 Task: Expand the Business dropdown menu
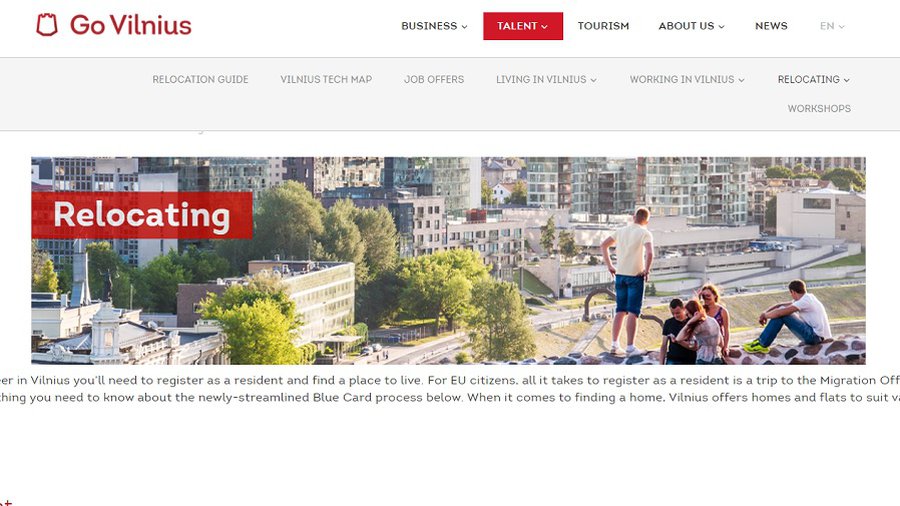point(434,26)
